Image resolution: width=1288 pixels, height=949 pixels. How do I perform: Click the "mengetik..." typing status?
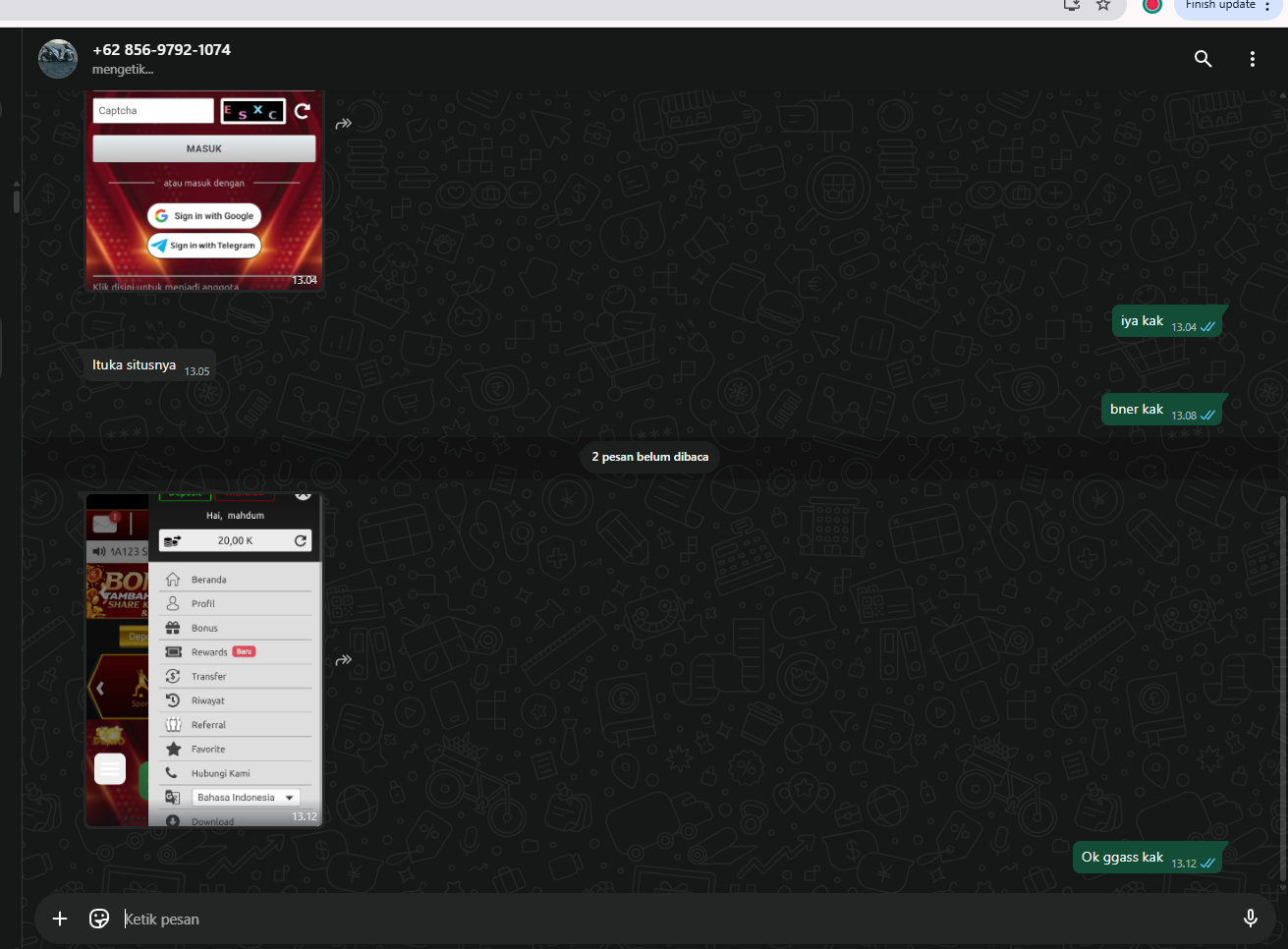coord(123,70)
